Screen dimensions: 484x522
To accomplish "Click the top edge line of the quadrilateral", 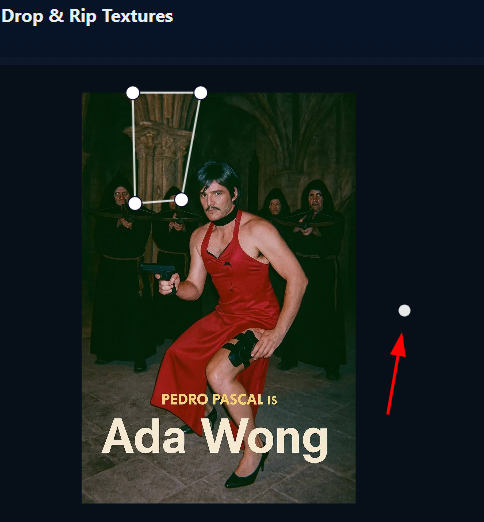I will click(167, 93).
